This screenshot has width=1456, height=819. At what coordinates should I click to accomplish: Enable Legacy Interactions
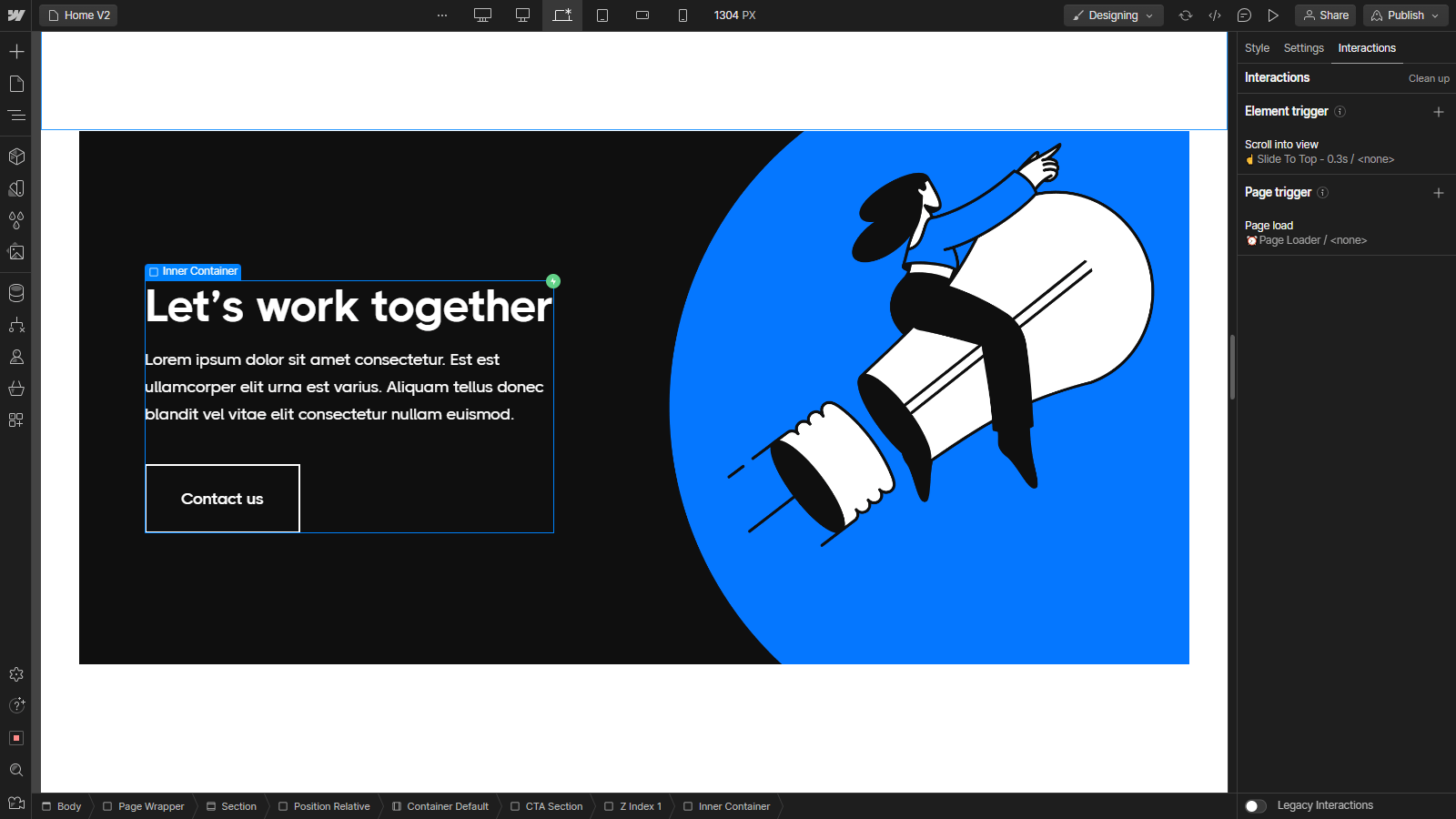point(1257,806)
